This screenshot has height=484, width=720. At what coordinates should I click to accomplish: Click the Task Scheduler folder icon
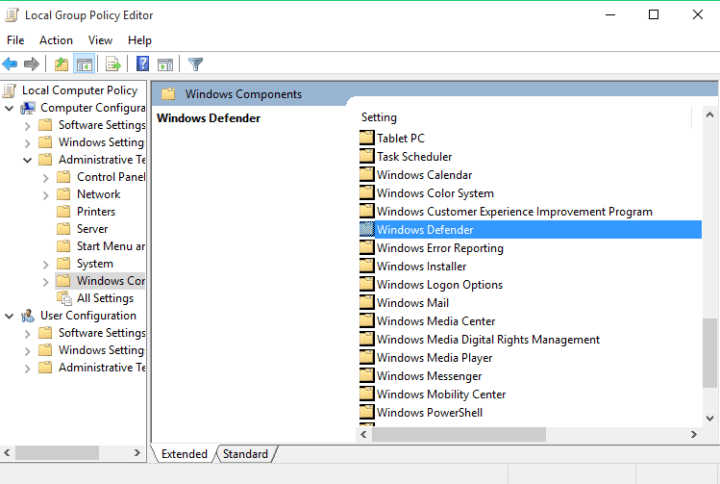point(366,156)
